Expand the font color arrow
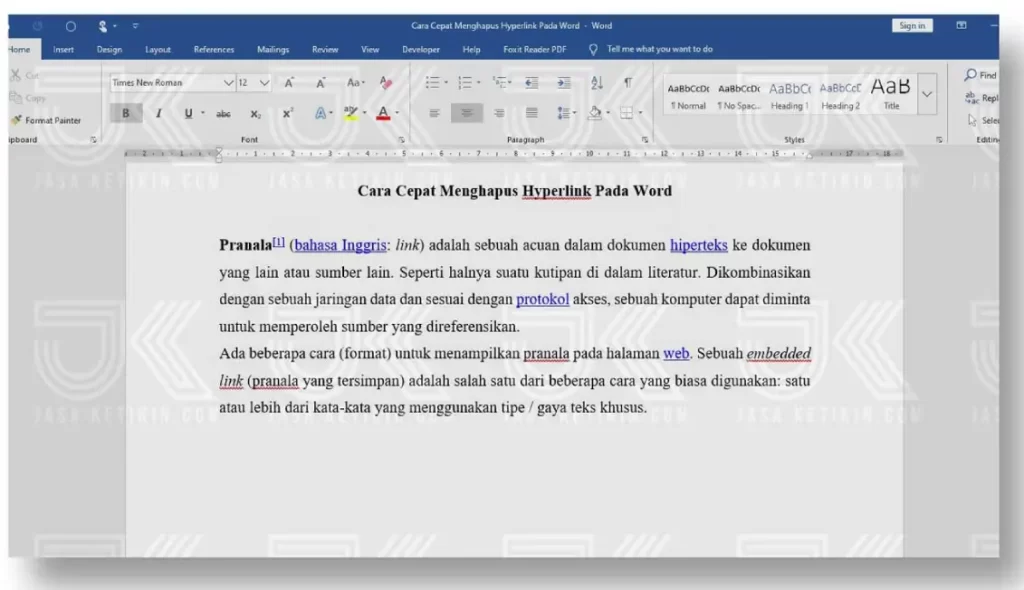This screenshot has width=1024, height=590. click(397, 113)
